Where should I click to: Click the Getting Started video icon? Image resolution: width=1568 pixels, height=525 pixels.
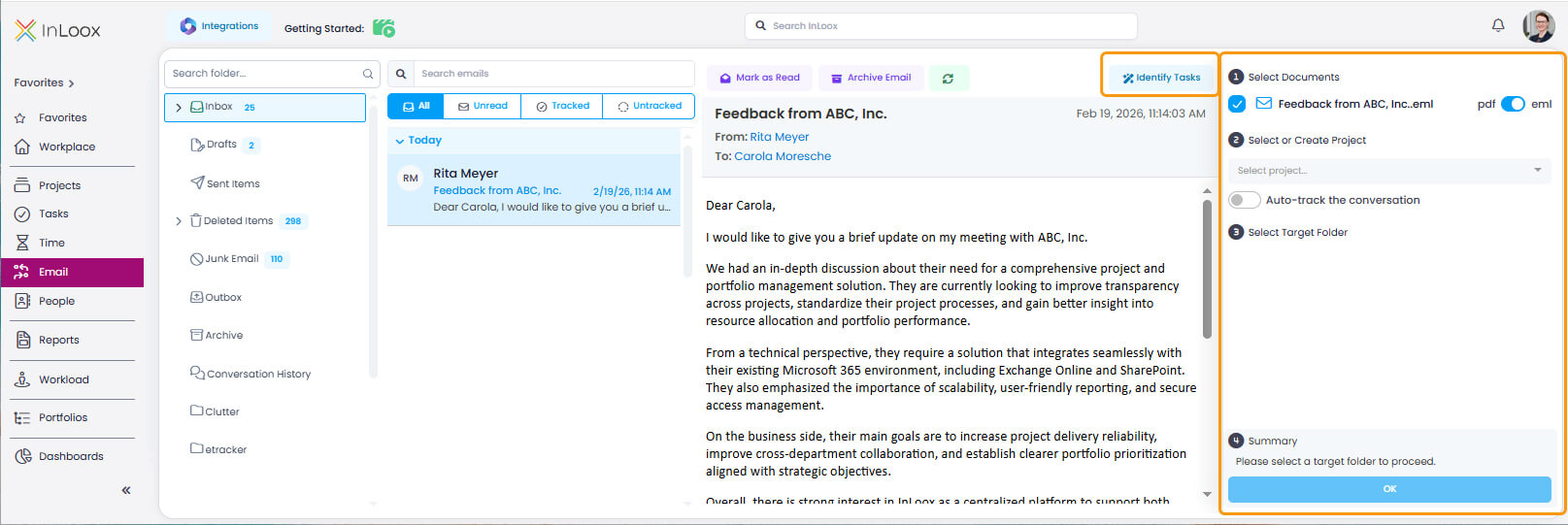point(384,28)
